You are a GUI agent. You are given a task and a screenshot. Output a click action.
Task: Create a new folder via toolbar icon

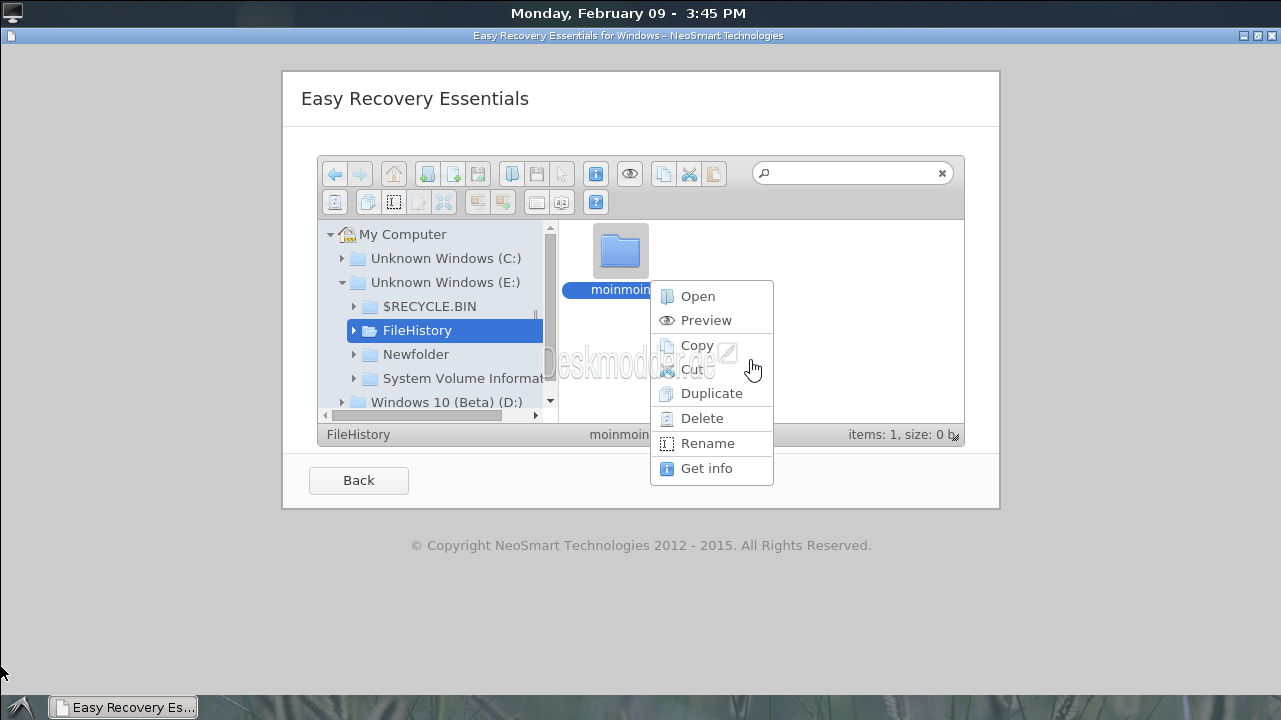click(428, 174)
